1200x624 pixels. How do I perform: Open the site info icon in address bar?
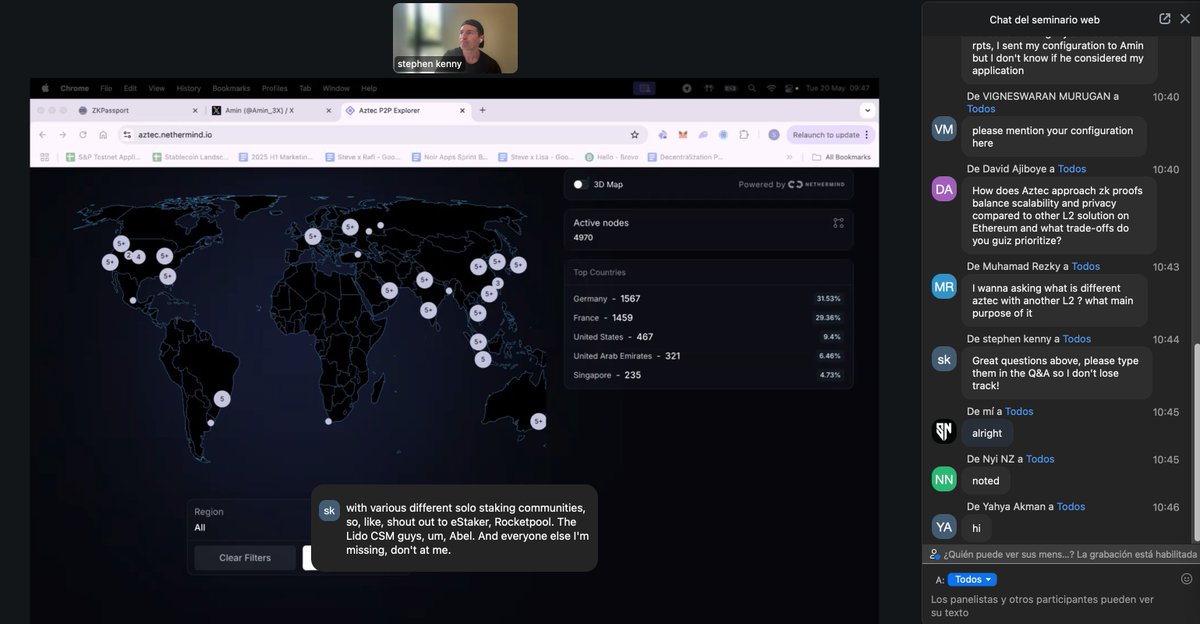[126, 134]
